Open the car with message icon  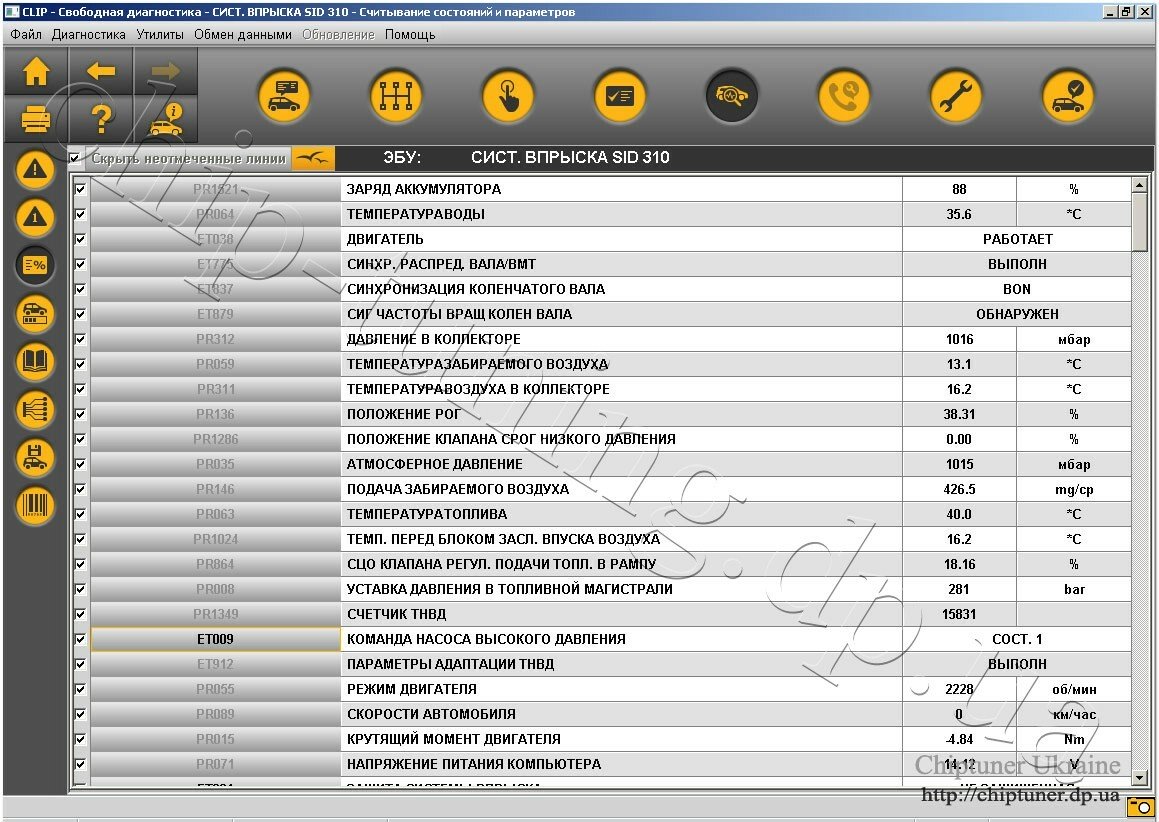(x=284, y=96)
